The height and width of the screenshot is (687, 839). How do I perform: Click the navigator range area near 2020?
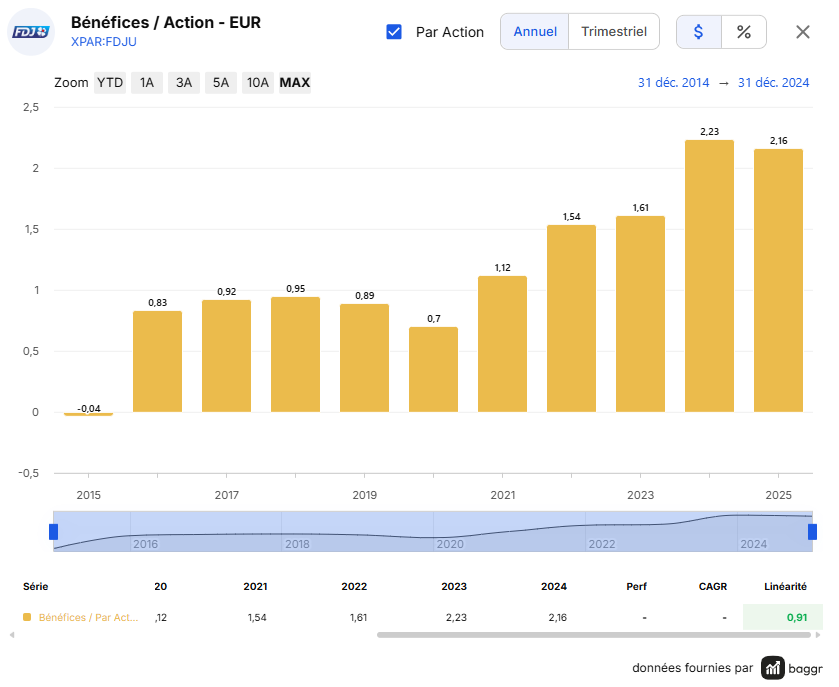point(449,544)
